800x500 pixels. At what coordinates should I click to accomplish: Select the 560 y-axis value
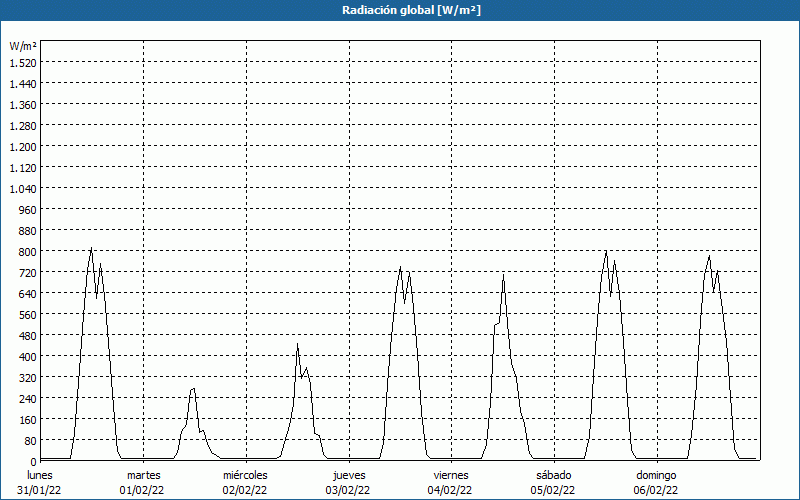pos(28,314)
